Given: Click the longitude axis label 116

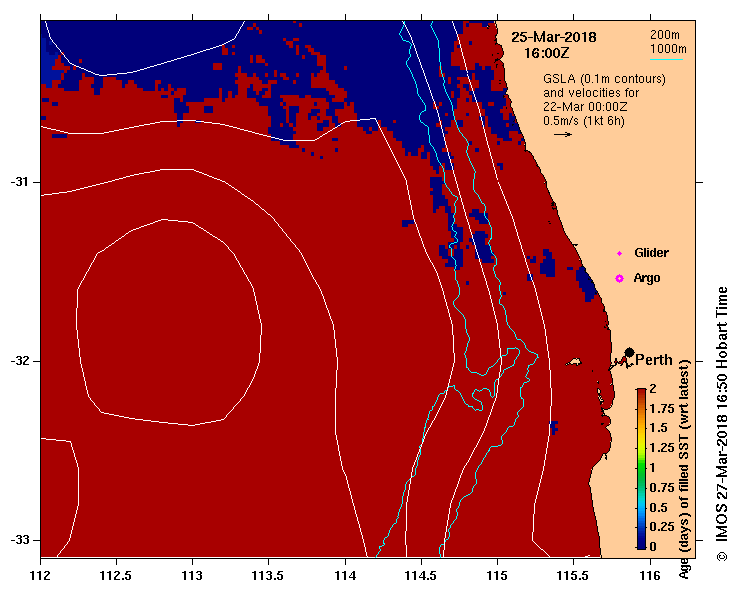Looking at the screenshot, I should tap(650, 576).
